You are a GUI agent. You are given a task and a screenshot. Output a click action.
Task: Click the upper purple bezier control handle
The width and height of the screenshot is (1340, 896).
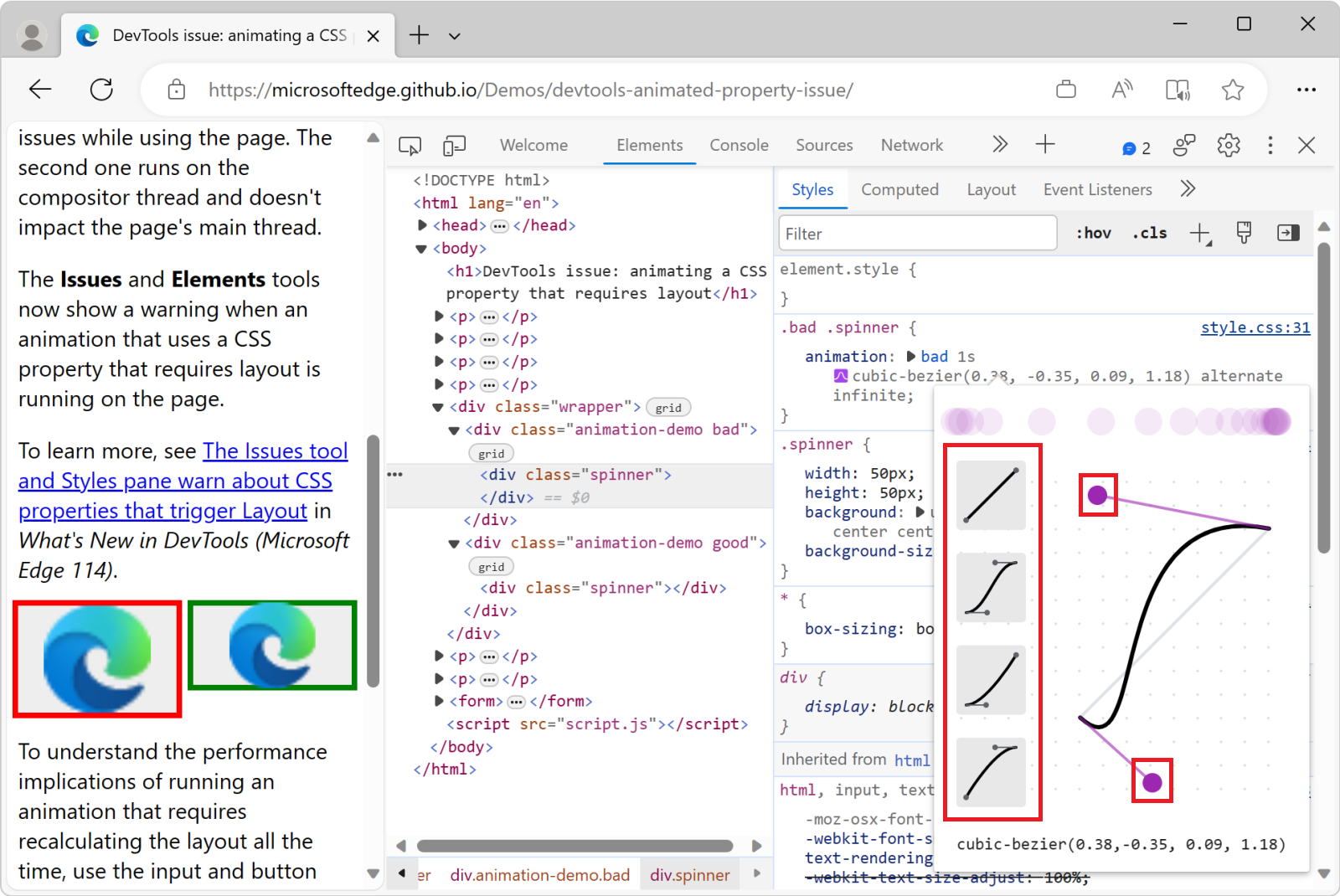(1097, 495)
